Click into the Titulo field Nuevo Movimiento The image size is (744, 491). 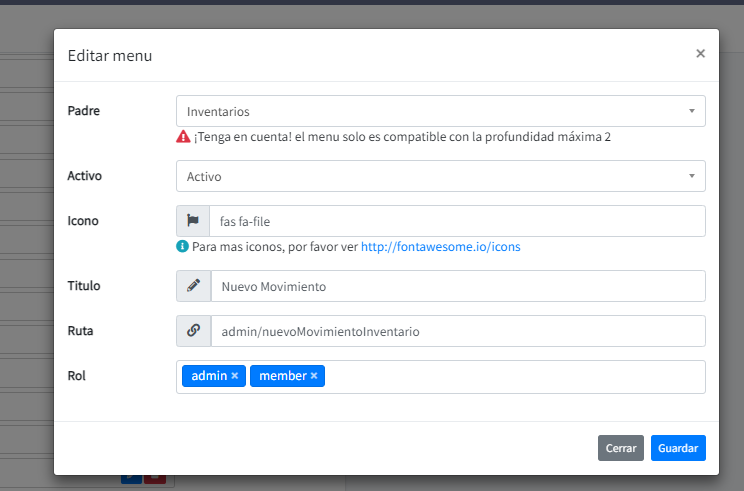pyautogui.click(x=457, y=286)
